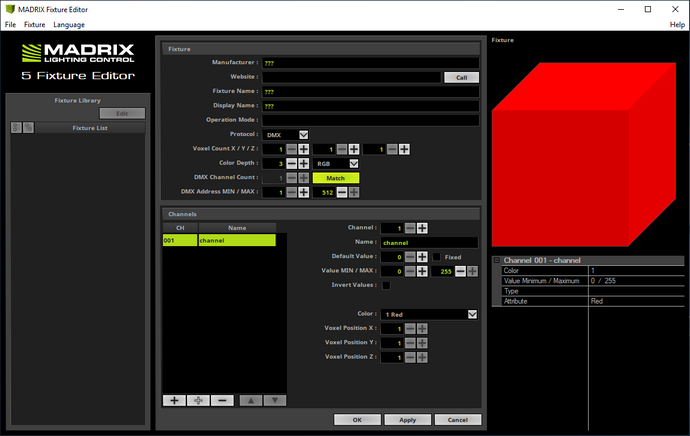Move channel down in the list
Image resolution: width=690 pixels, height=436 pixels.
(275, 400)
